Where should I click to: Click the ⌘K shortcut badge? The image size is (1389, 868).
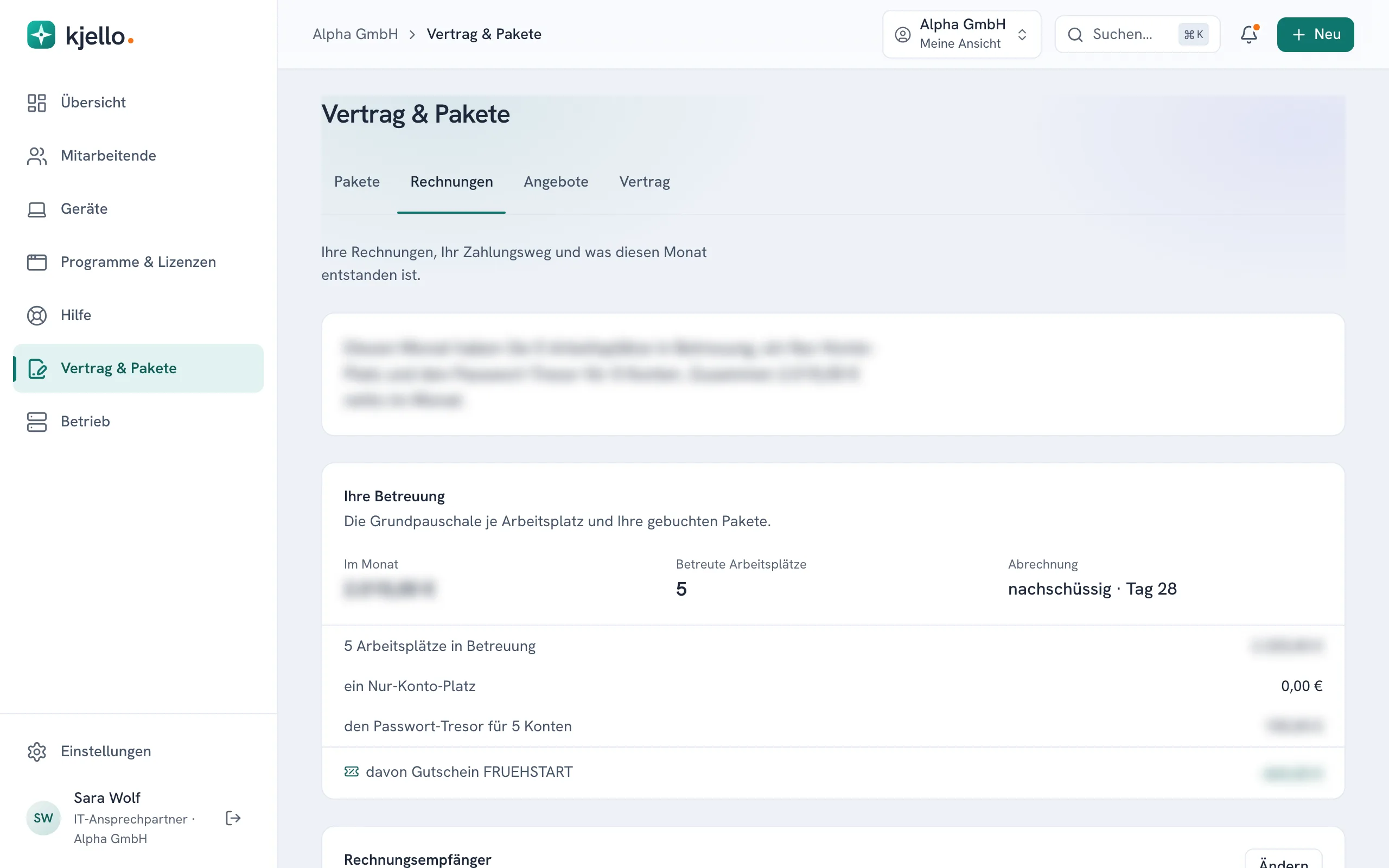1193,34
